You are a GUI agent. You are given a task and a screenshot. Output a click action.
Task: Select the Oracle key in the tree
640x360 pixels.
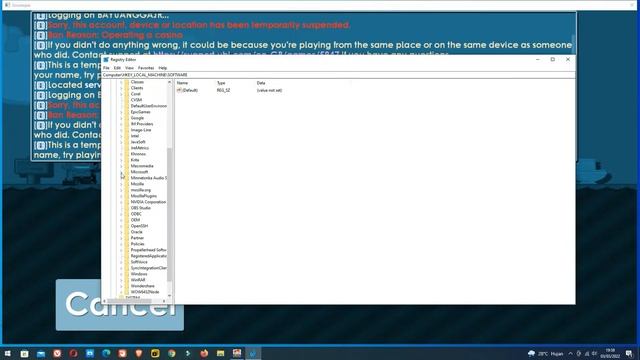(x=137, y=232)
